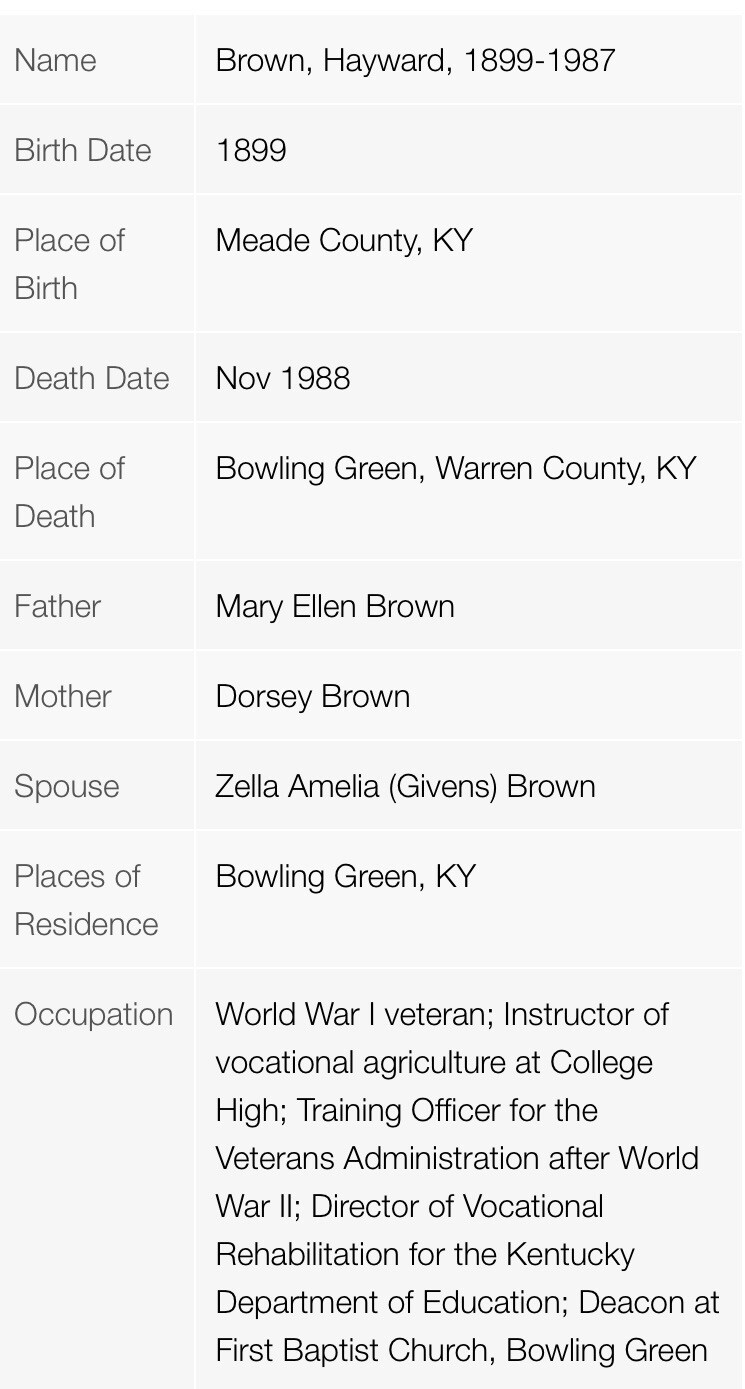
Task: Click the Nov 1988 death date value
Action: (x=283, y=378)
